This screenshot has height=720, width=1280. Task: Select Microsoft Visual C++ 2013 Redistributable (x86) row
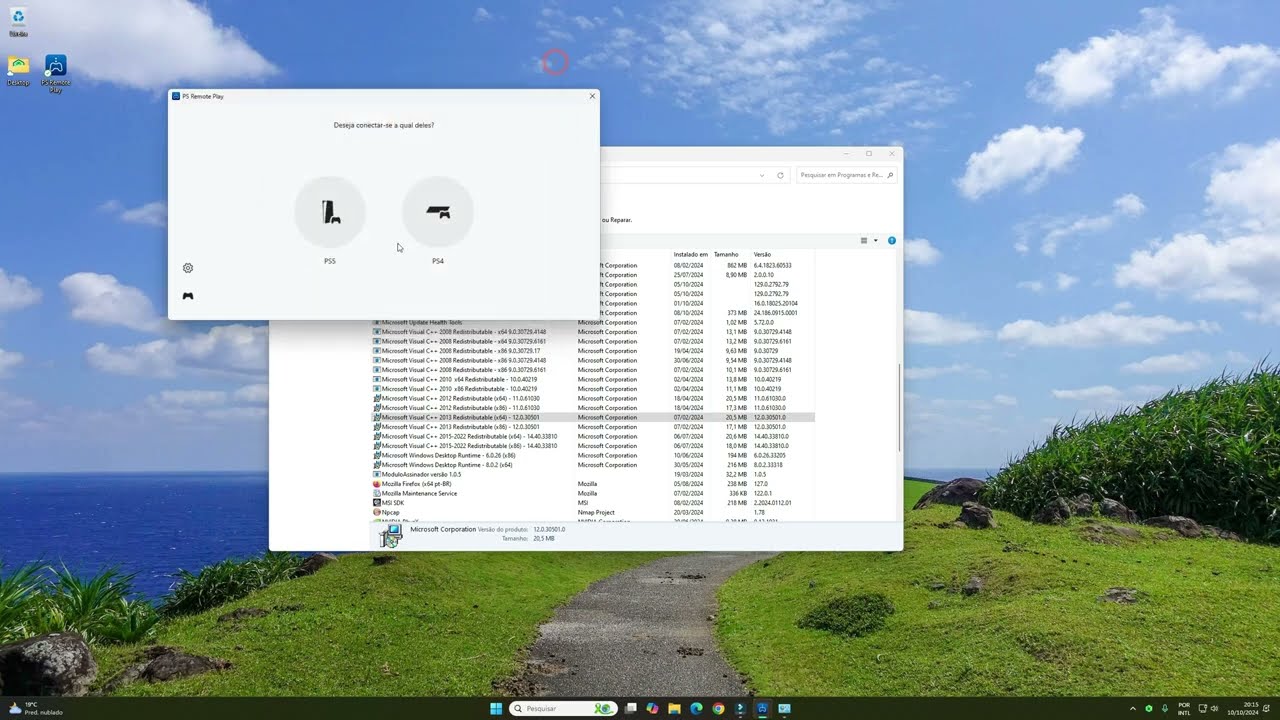pyautogui.click(x=593, y=427)
